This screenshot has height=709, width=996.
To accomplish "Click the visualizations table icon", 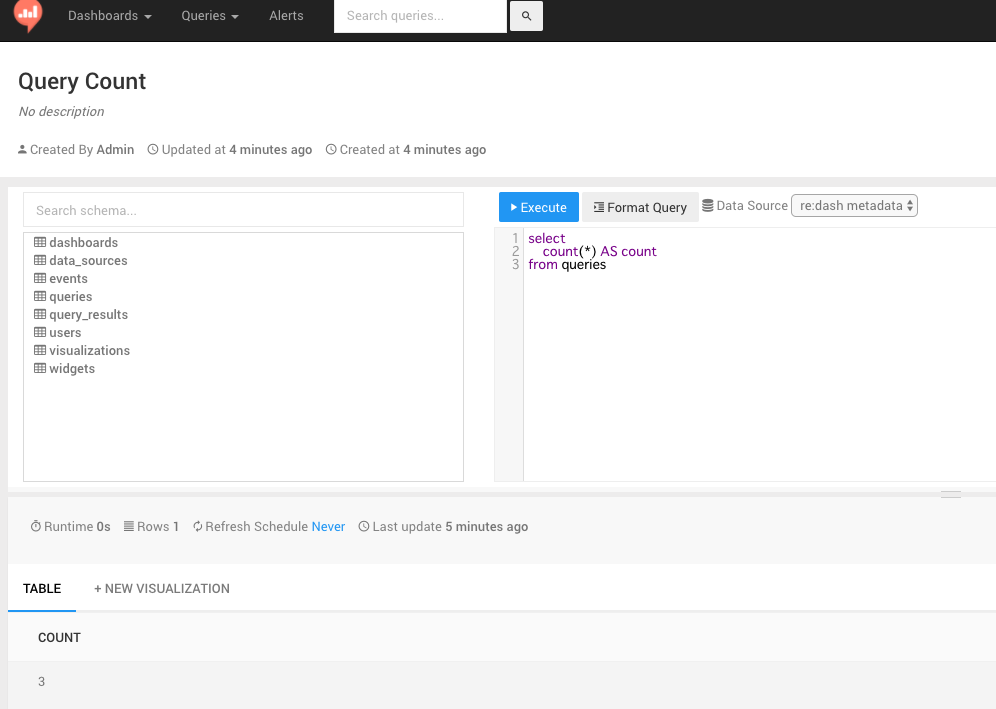I will tap(40, 350).
